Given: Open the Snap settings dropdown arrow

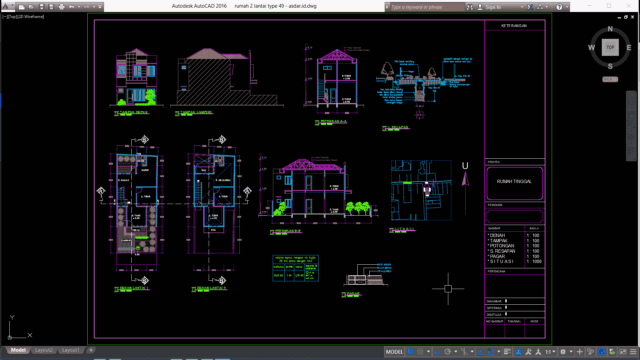Looking at the screenshot, I should 428,352.
